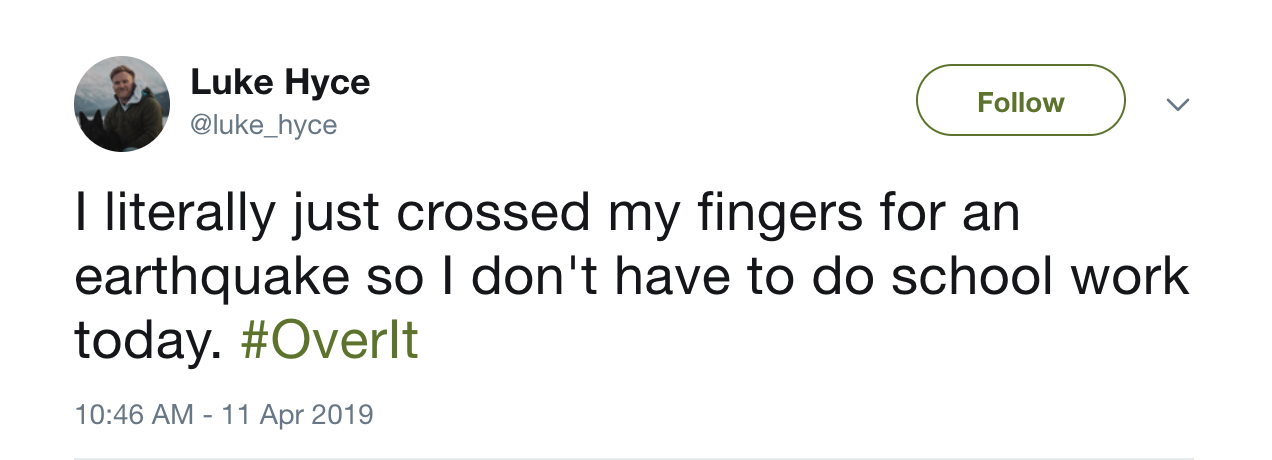Click the word "today." before the hashtag
Viewport: 1272px width, 460px height.
(x=146, y=341)
